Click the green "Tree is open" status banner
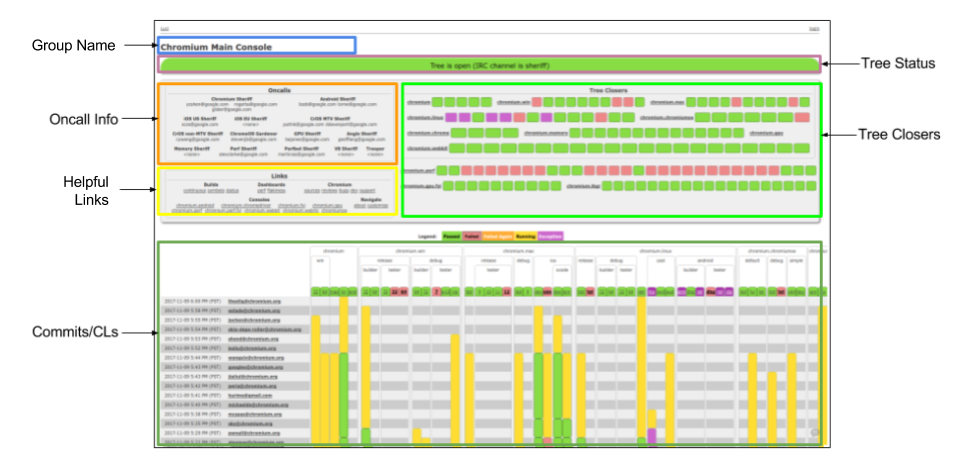958x464 pixels. click(x=489, y=65)
